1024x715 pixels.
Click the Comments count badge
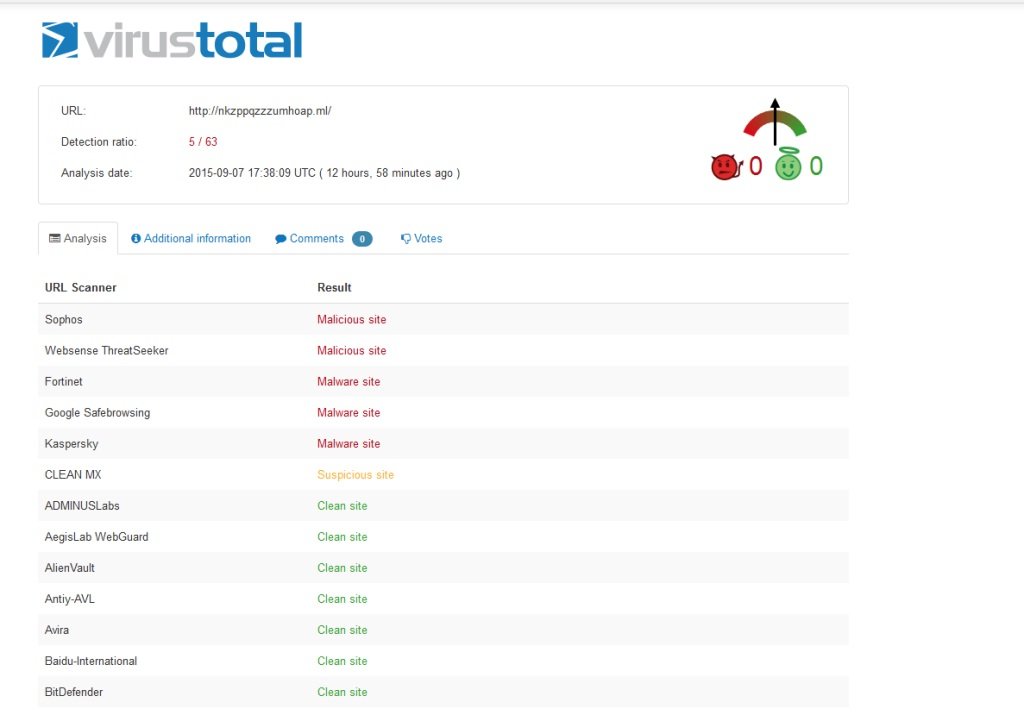[x=362, y=239]
